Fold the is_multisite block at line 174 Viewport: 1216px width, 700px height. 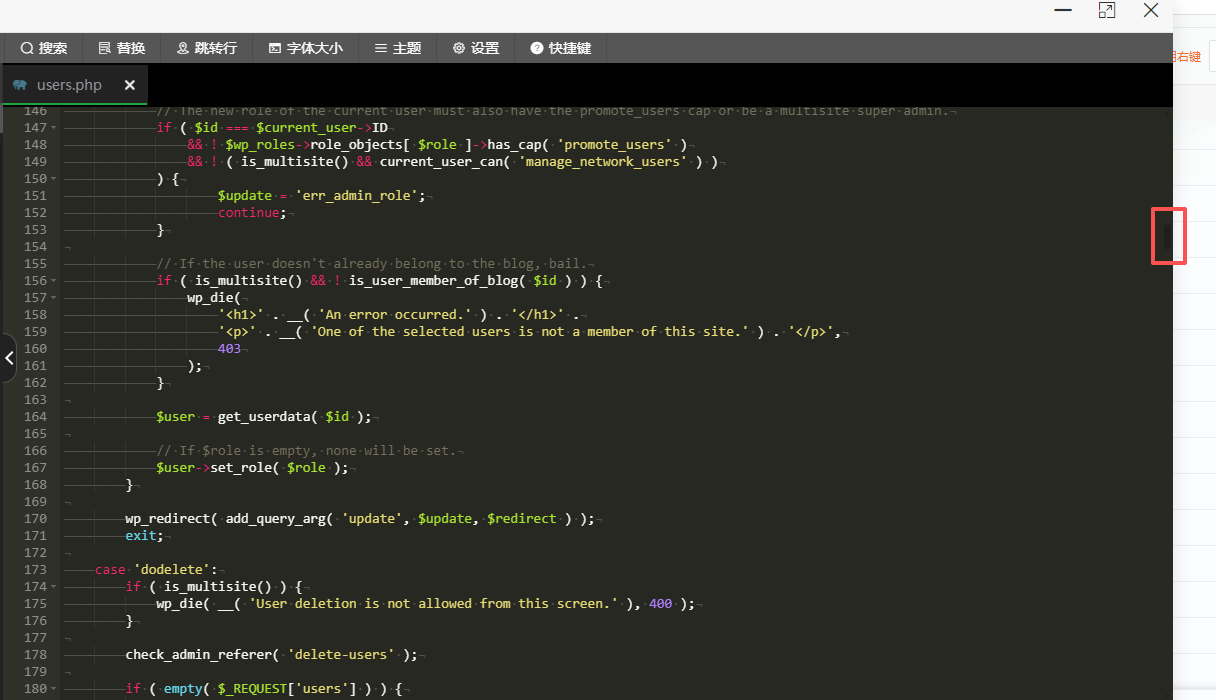click(x=54, y=587)
